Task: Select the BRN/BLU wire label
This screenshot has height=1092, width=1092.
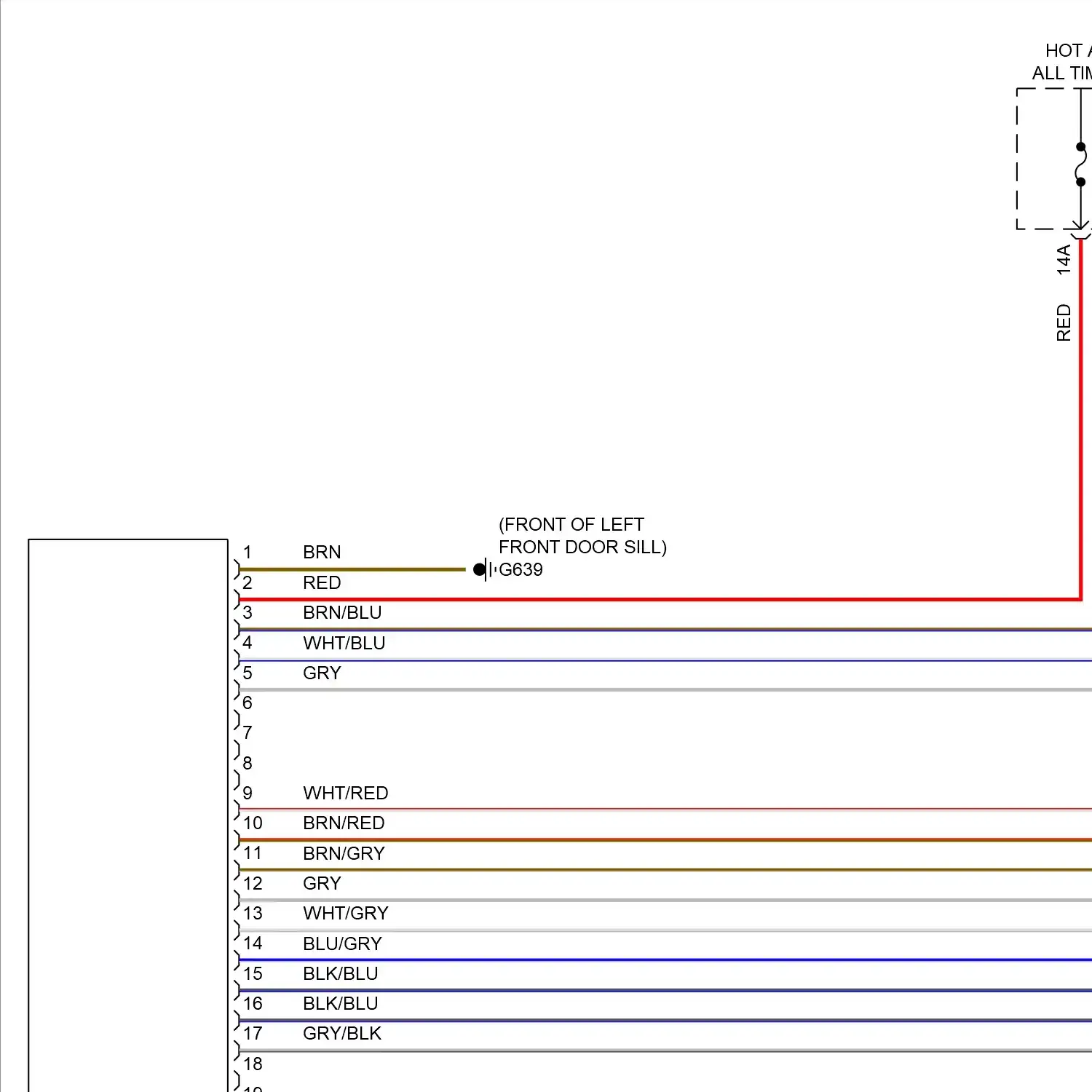Action: (x=342, y=612)
